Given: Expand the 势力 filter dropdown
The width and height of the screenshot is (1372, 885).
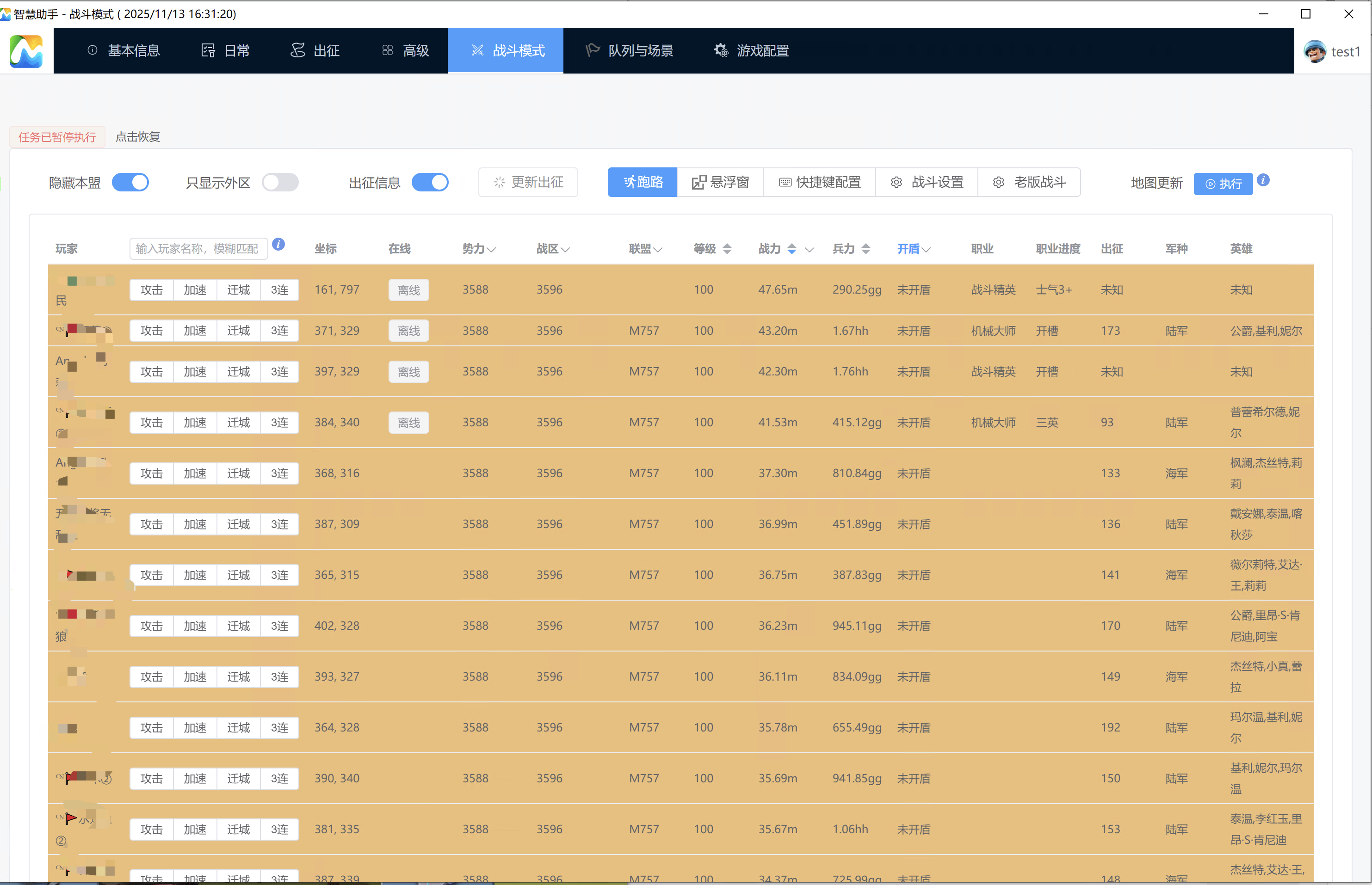Looking at the screenshot, I should [x=491, y=249].
